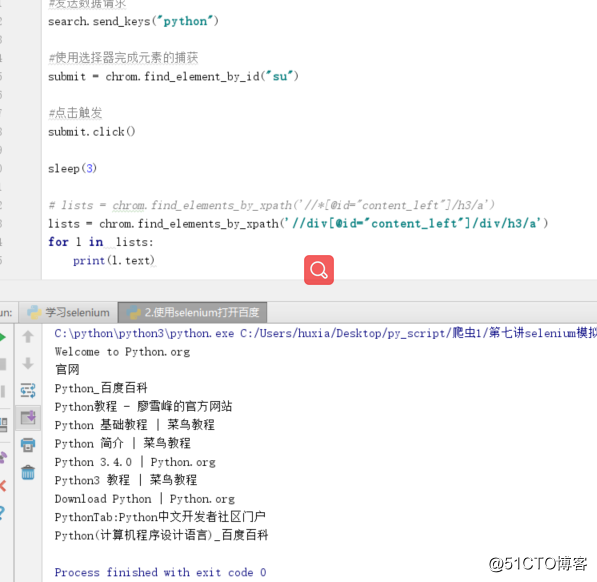Click output line '官网'
Image resolution: width=597 pixels, height=582 pixels.
(67, 370)
